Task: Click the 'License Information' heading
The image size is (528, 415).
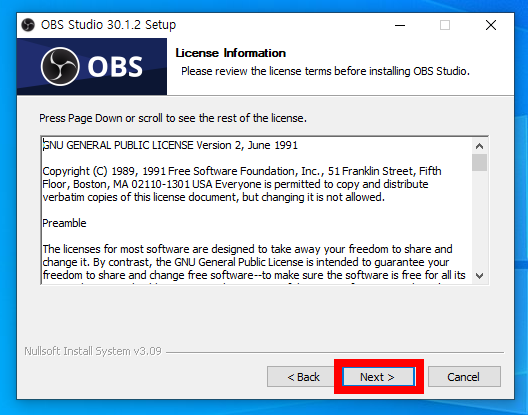Action: click(x=231, y=53)
